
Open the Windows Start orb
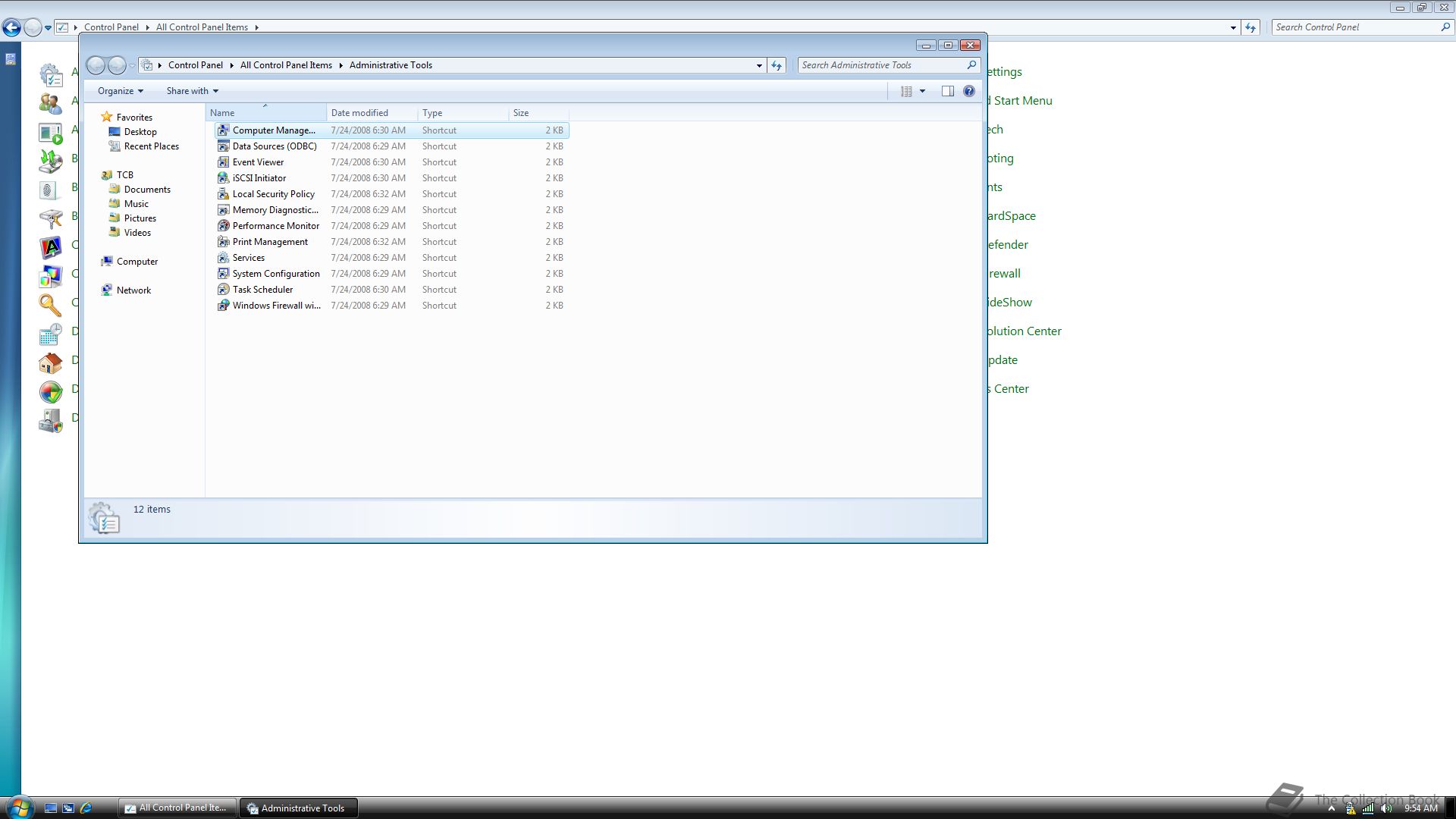(x=19, y=807)
